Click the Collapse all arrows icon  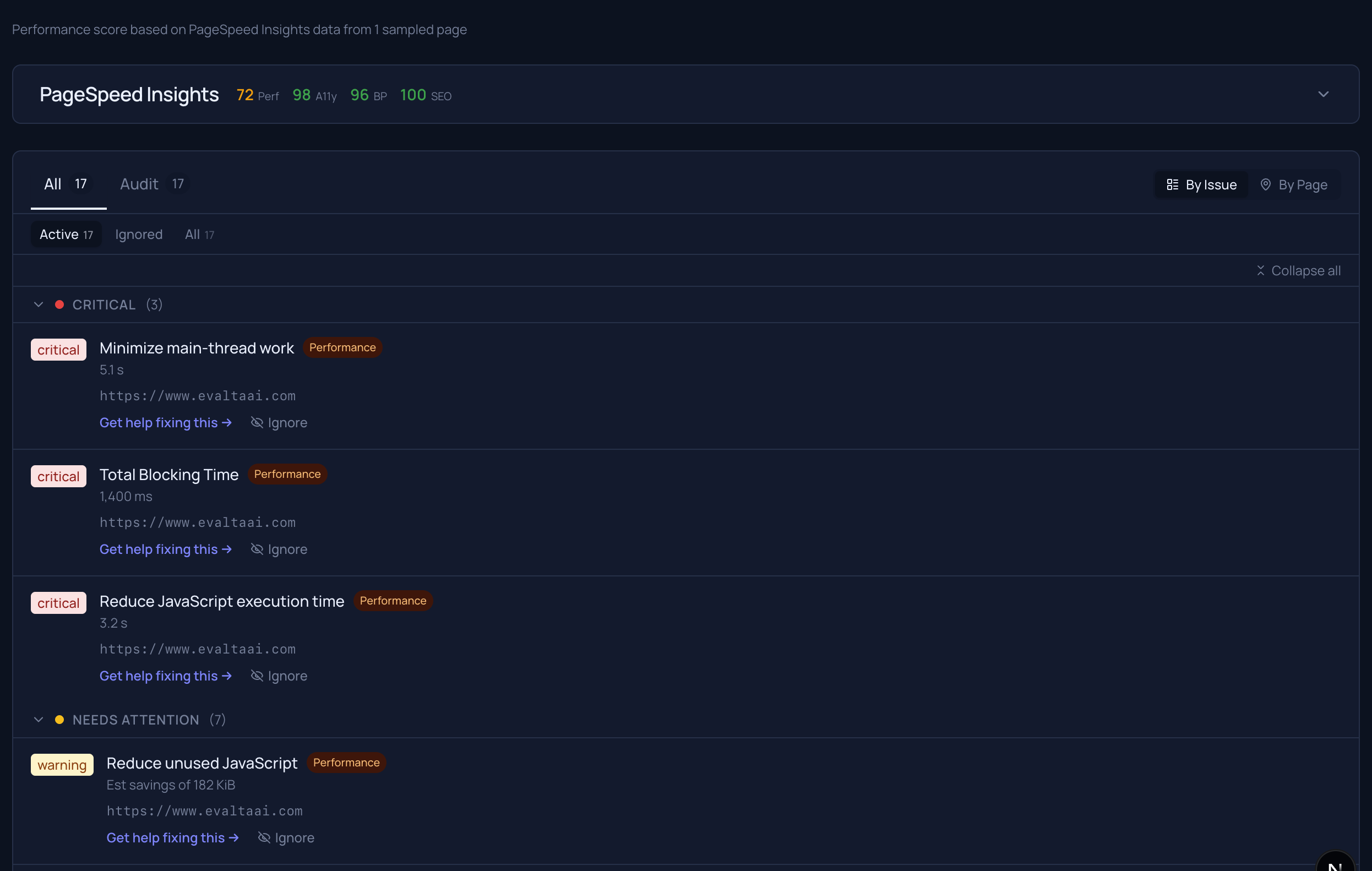(1260, 270)
